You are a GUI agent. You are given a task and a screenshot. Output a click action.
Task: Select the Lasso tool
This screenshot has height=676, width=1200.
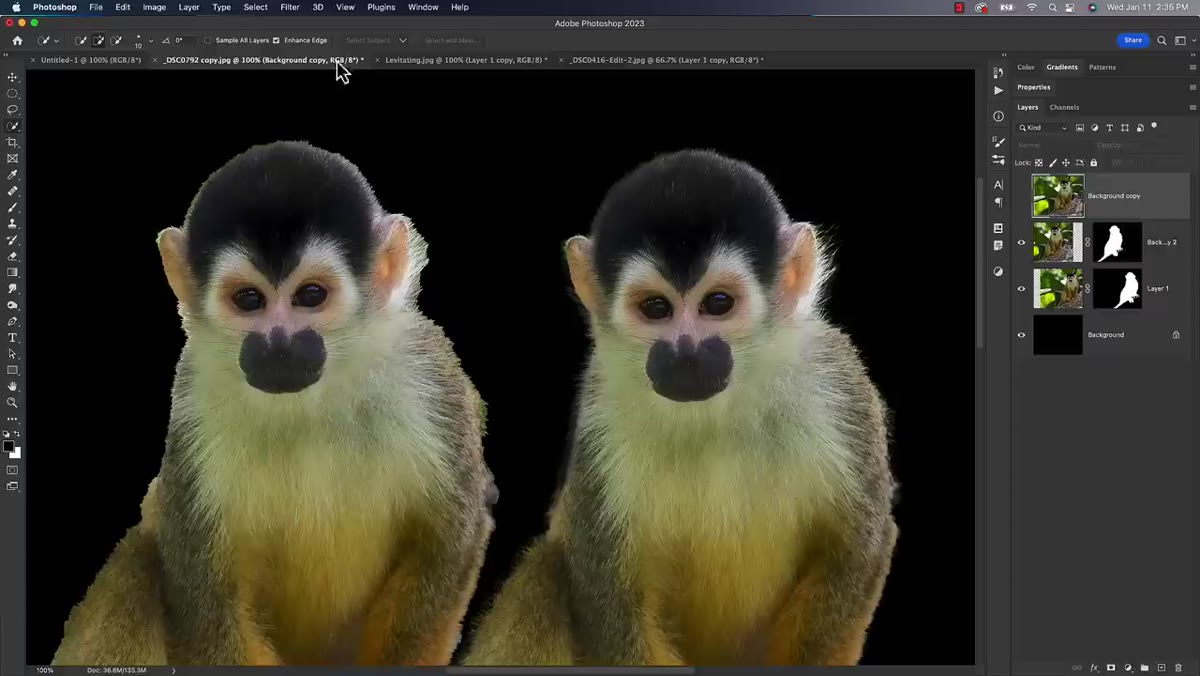[x=13, y=109]
